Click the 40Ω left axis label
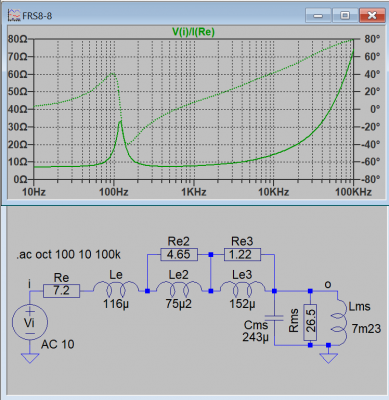This screenshot has height=400, width=389. tap(18, 109)
